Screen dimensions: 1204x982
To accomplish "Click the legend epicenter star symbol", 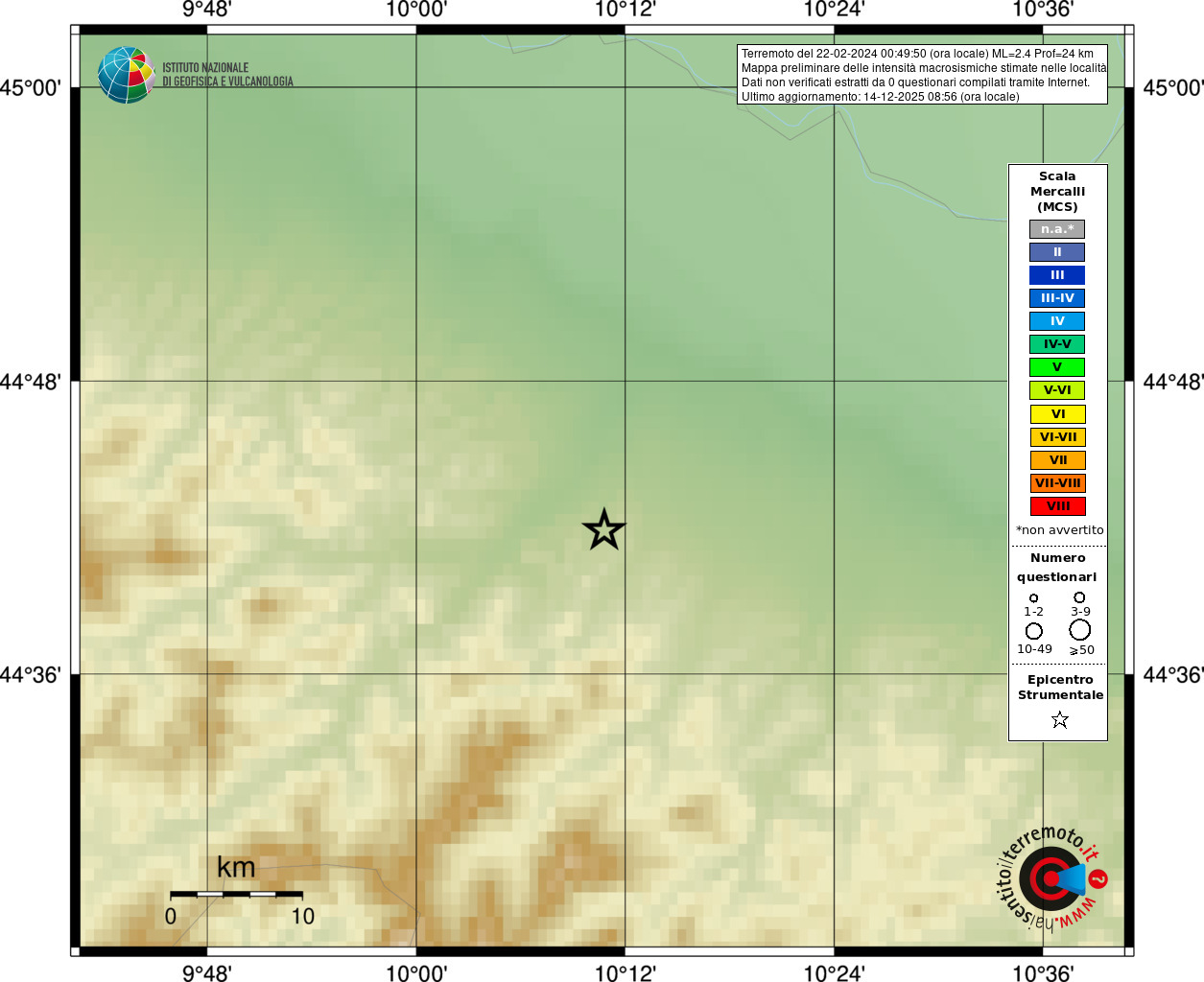I will (1060, 719).
